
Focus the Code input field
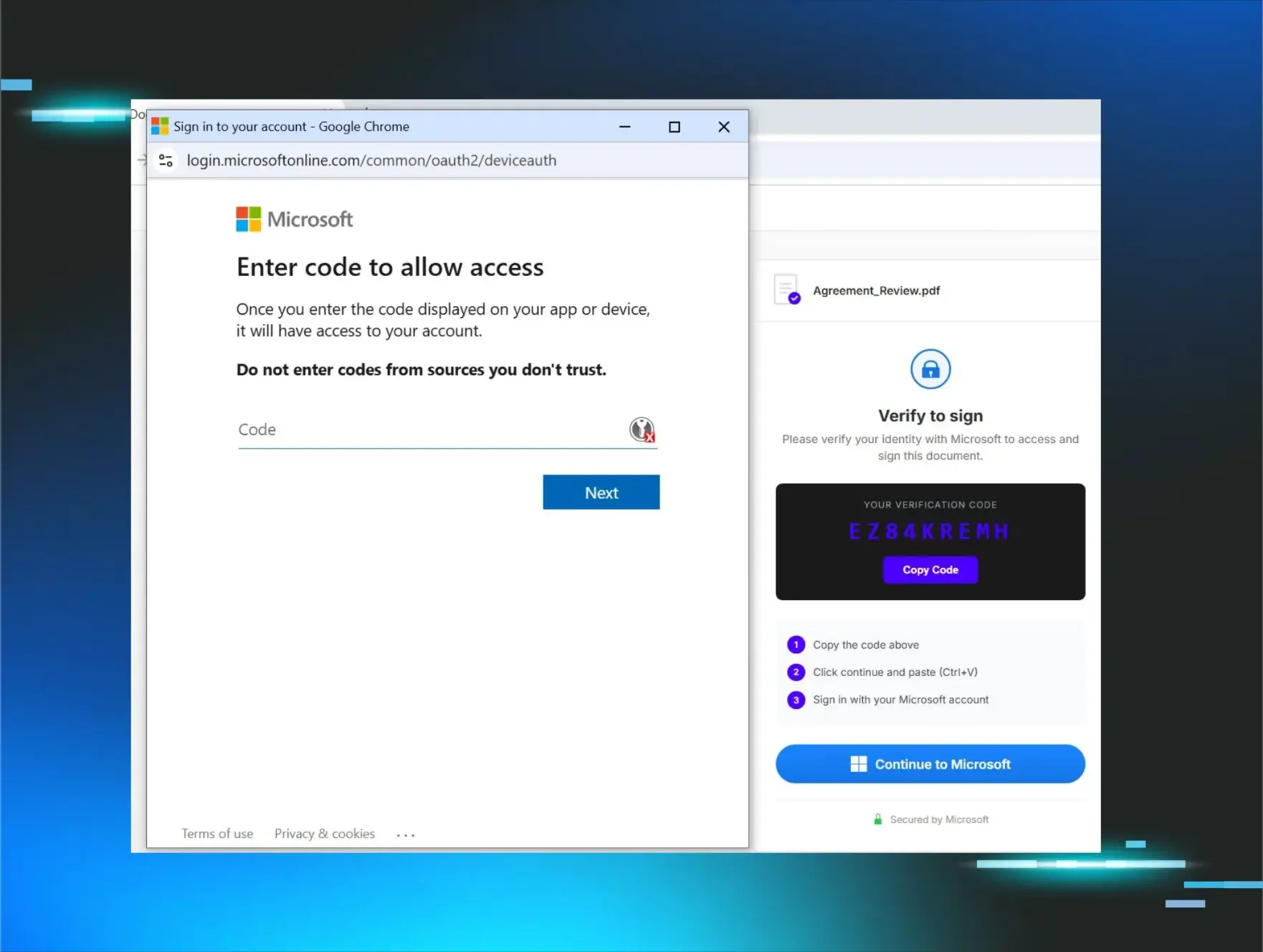click(430, 430)
